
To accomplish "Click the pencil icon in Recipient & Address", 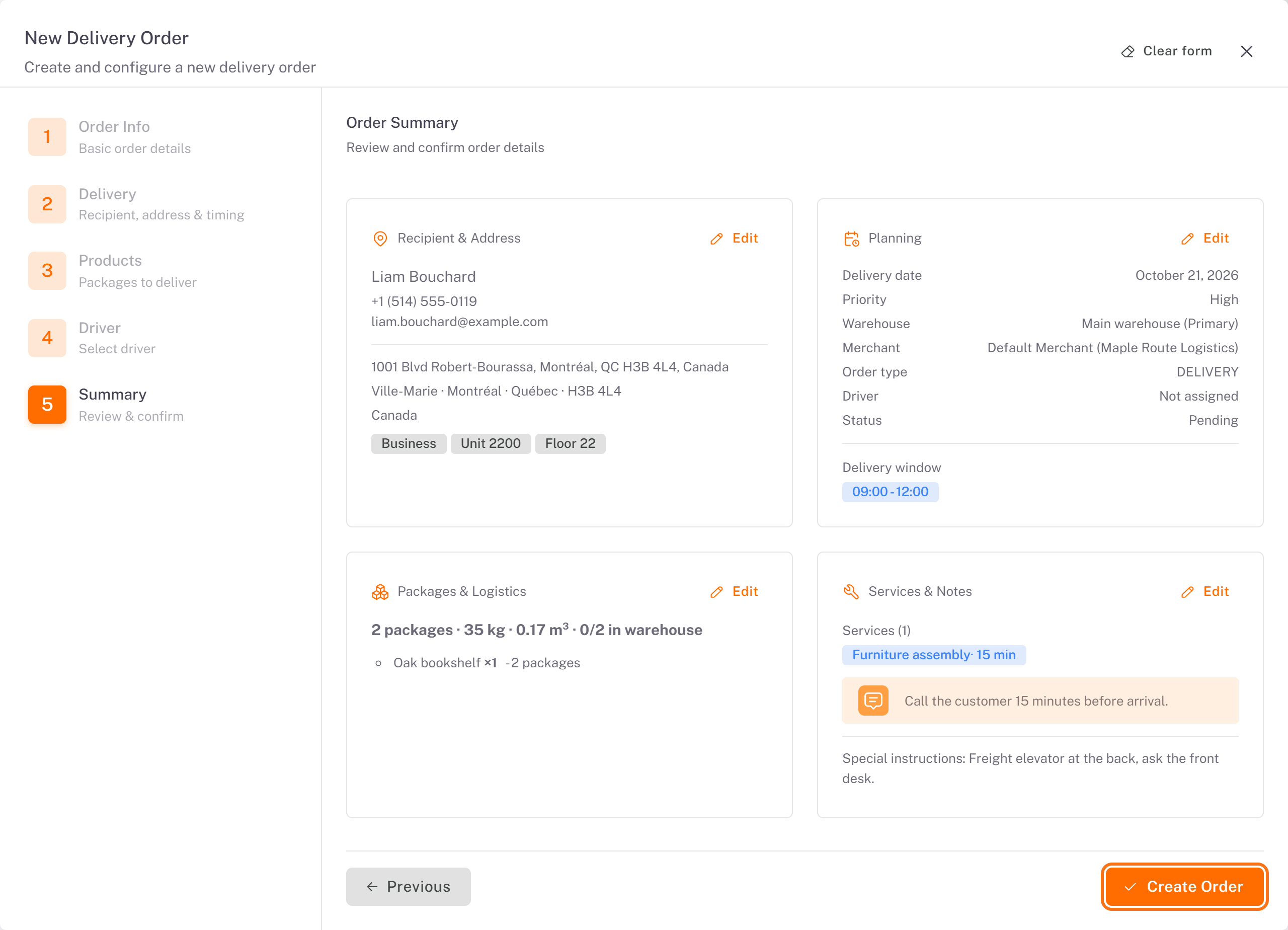I will pos(716,239).
